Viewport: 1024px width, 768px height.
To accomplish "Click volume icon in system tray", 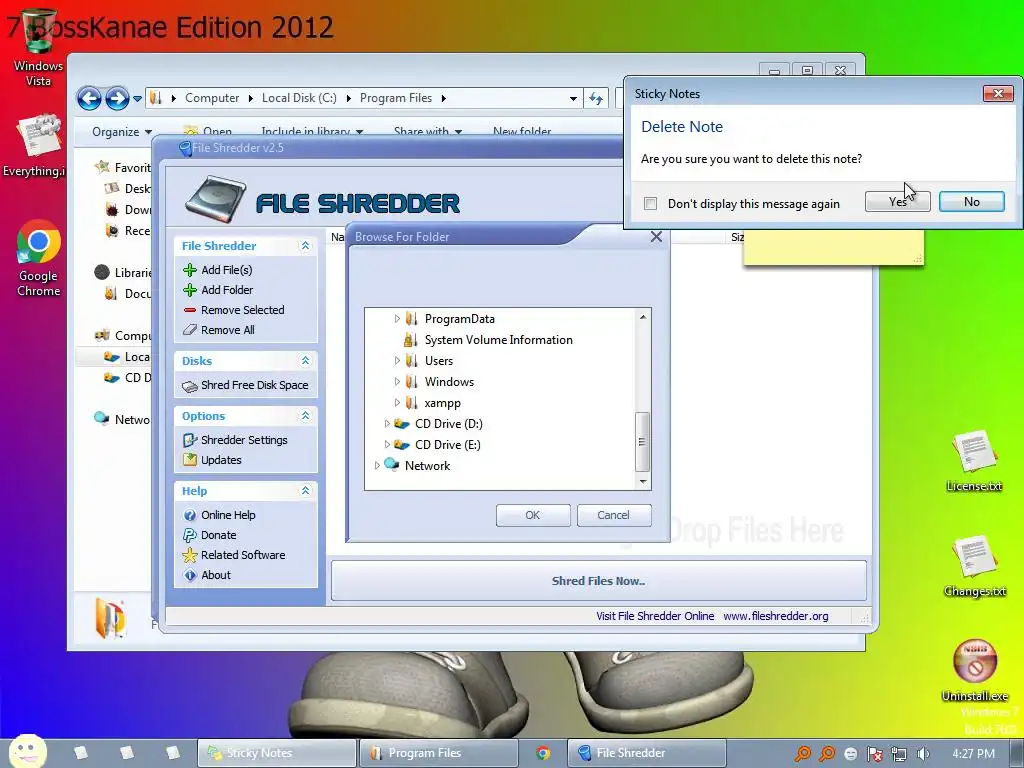I will point(922,754).
